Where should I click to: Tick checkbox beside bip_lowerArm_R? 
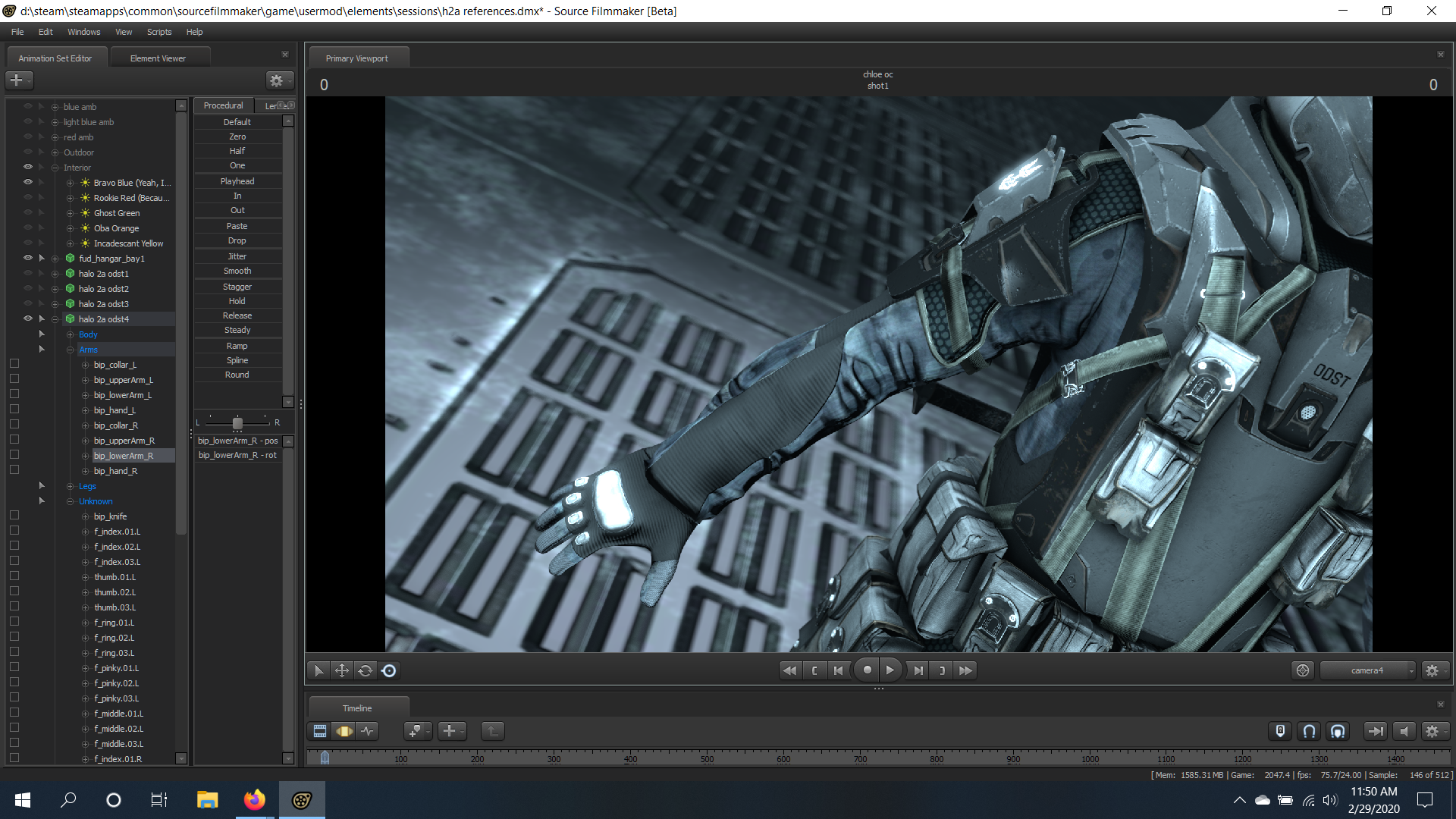(14, 455)
